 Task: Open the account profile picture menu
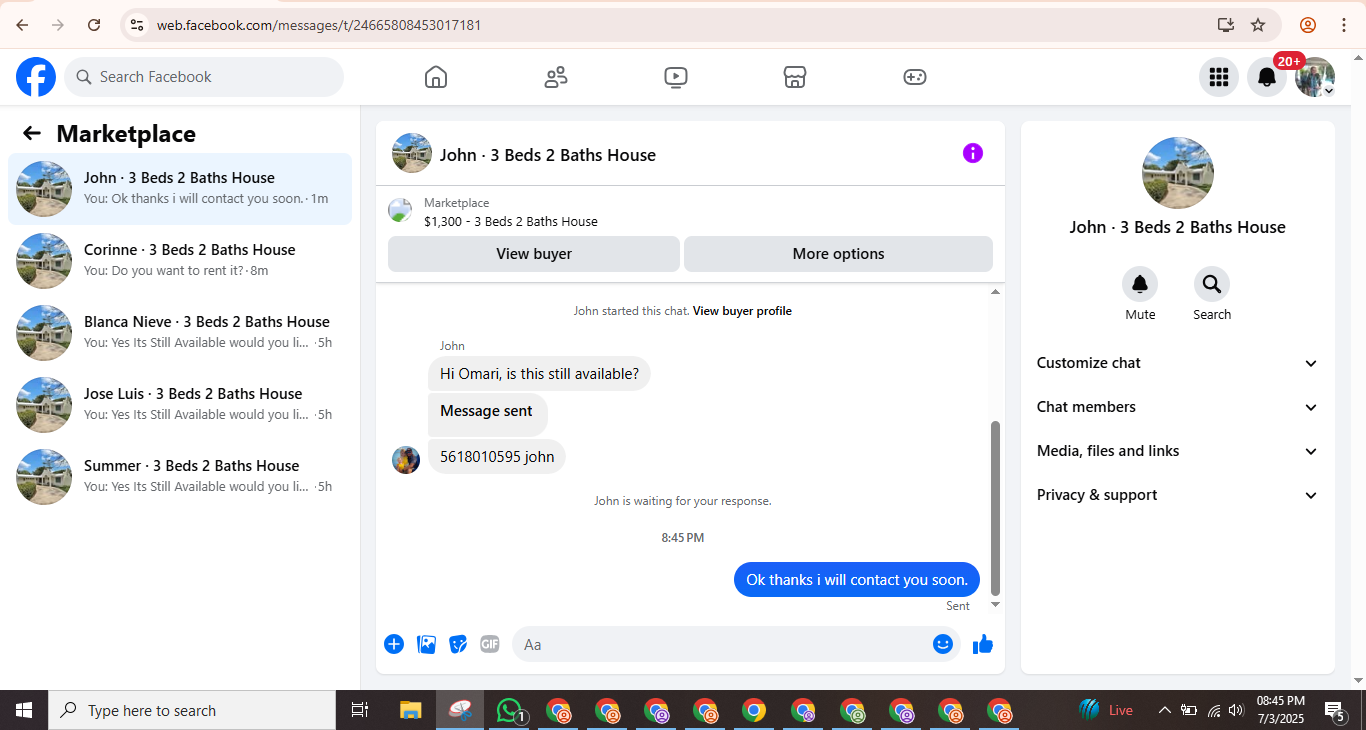click(x=1315, y=77)
